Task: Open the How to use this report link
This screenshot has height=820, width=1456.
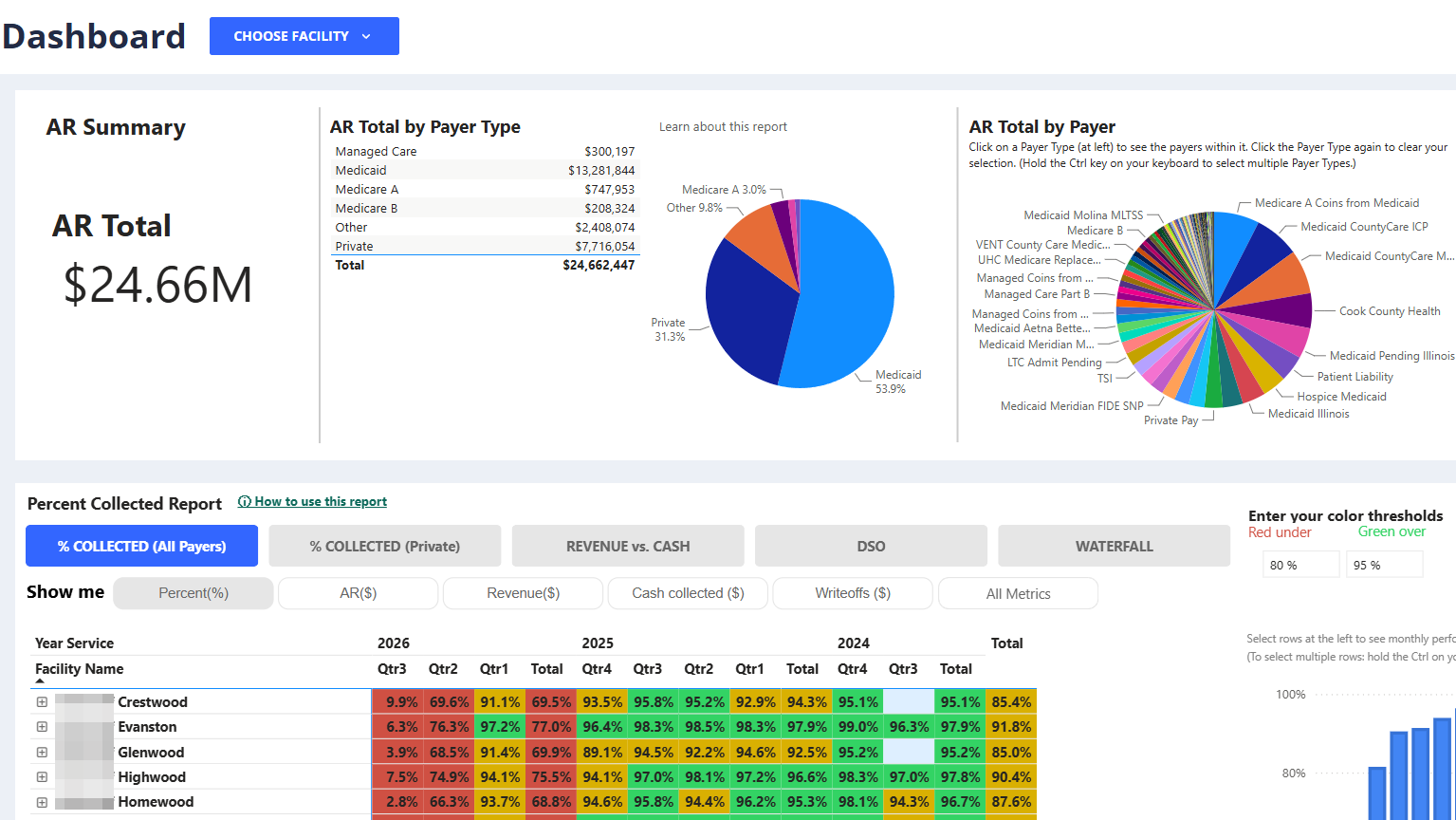Action: [321, 502]
